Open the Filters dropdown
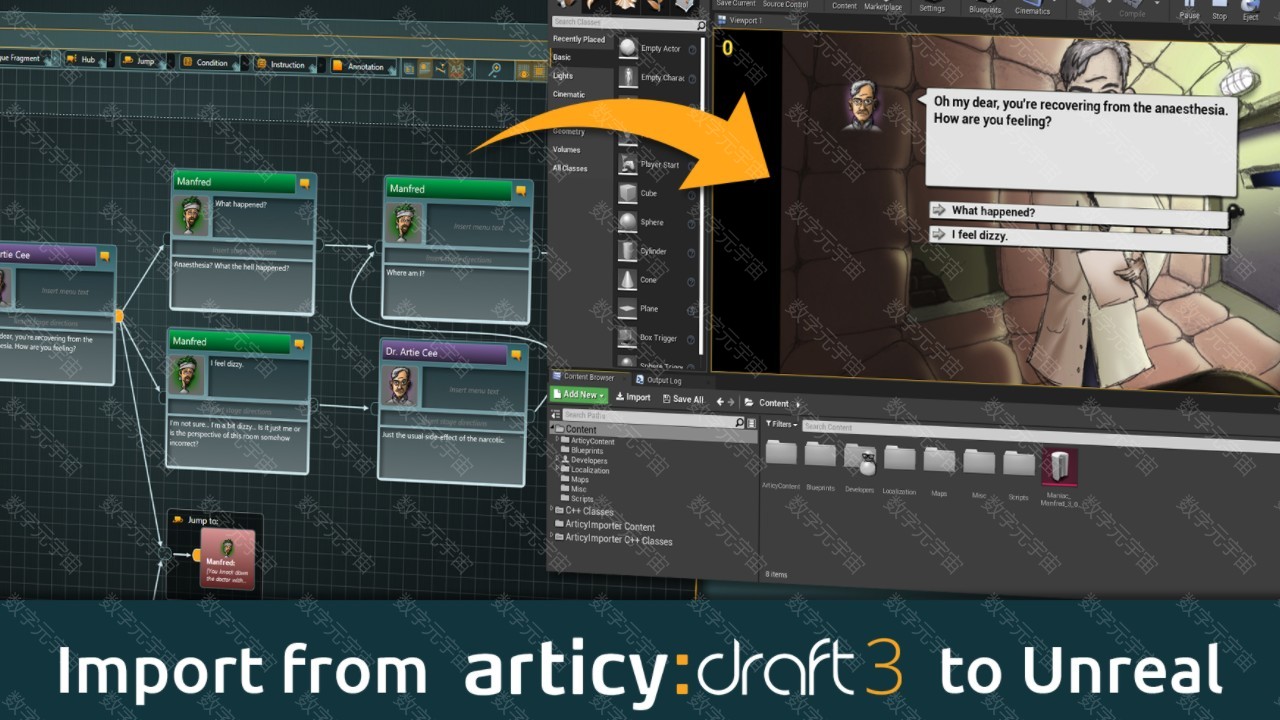Viewport: 1280px width, 720px height. (779, 424)
